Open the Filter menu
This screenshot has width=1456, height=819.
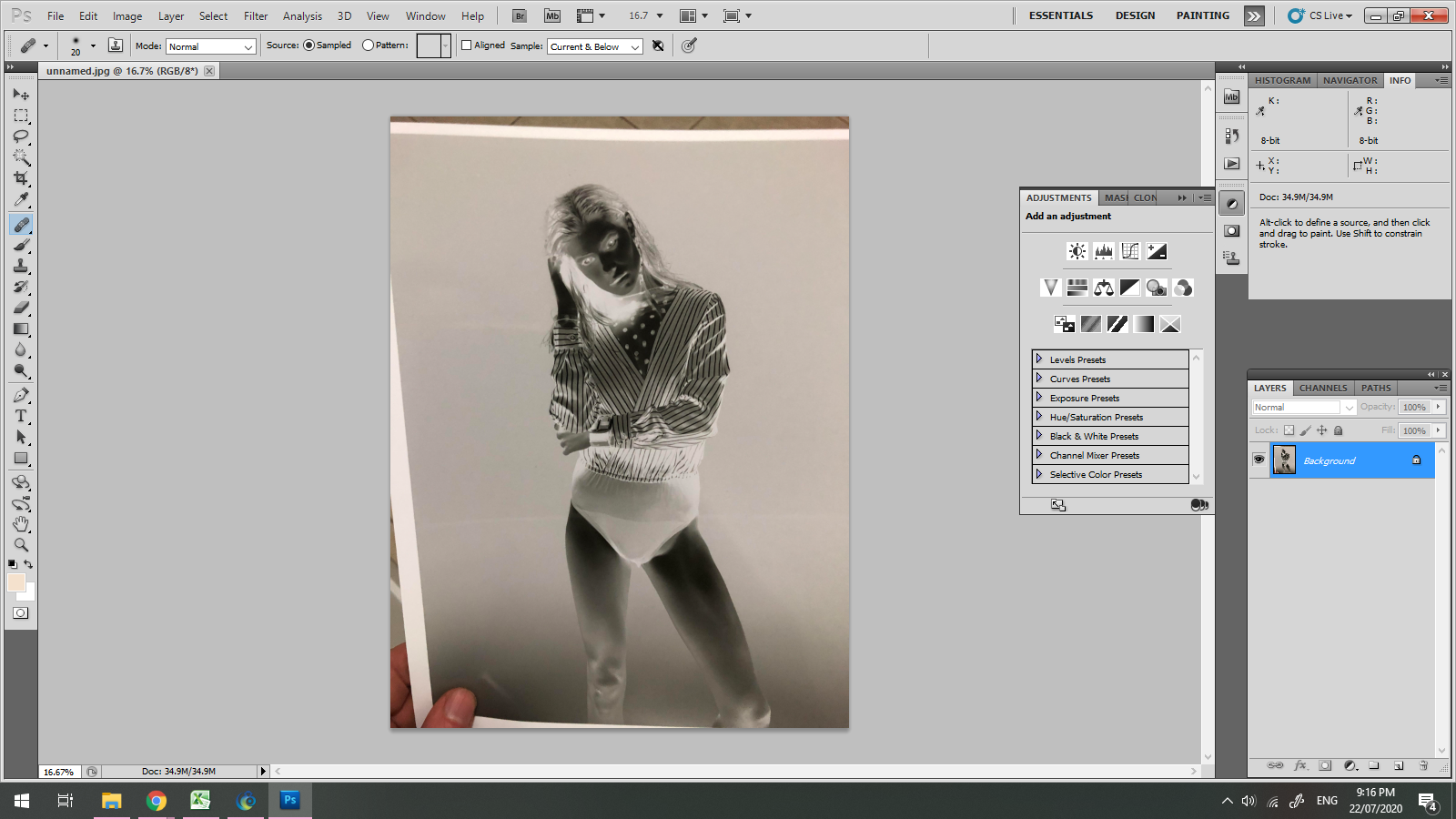256,15
